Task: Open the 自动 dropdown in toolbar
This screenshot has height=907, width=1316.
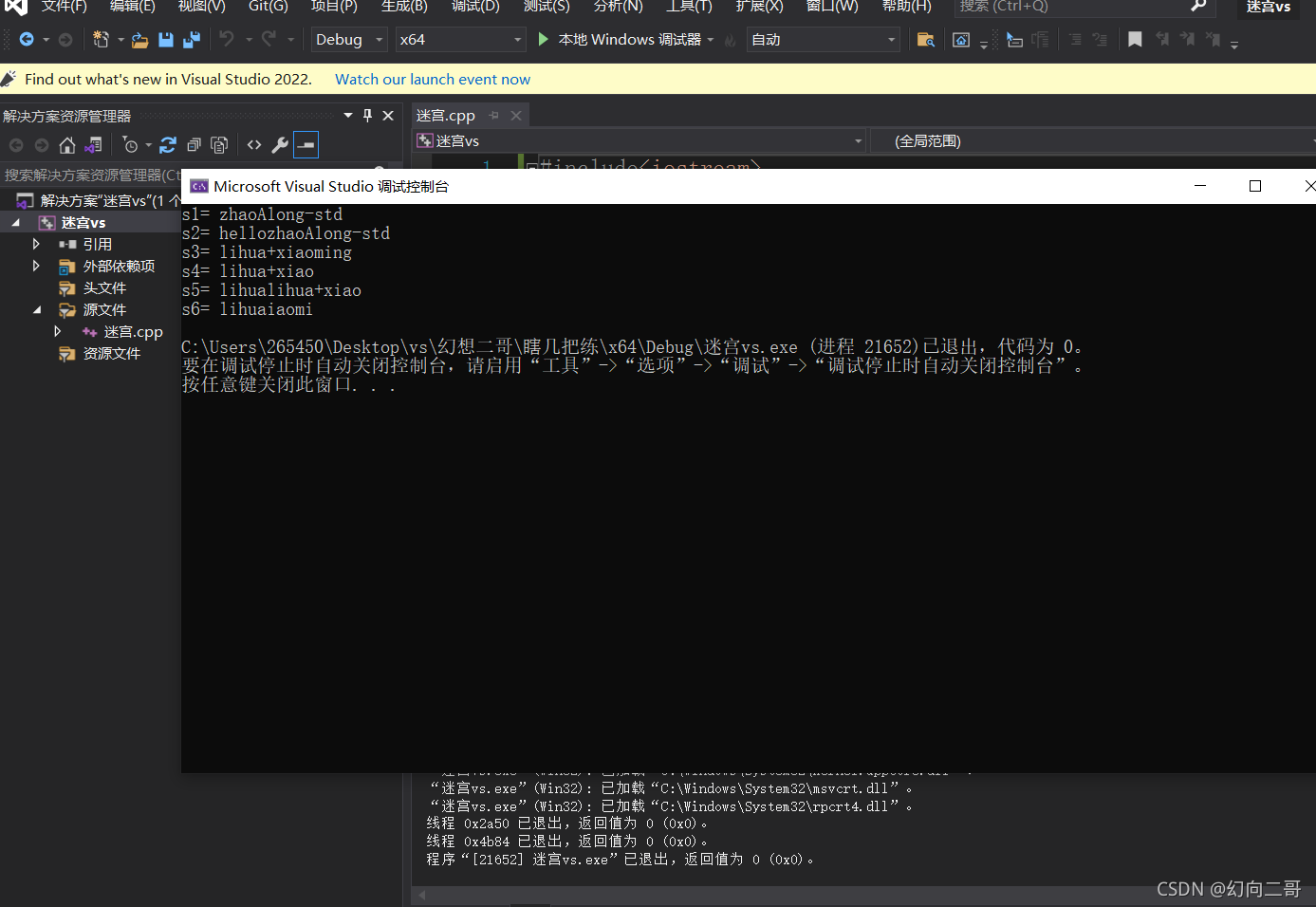Action: (823, 40)
